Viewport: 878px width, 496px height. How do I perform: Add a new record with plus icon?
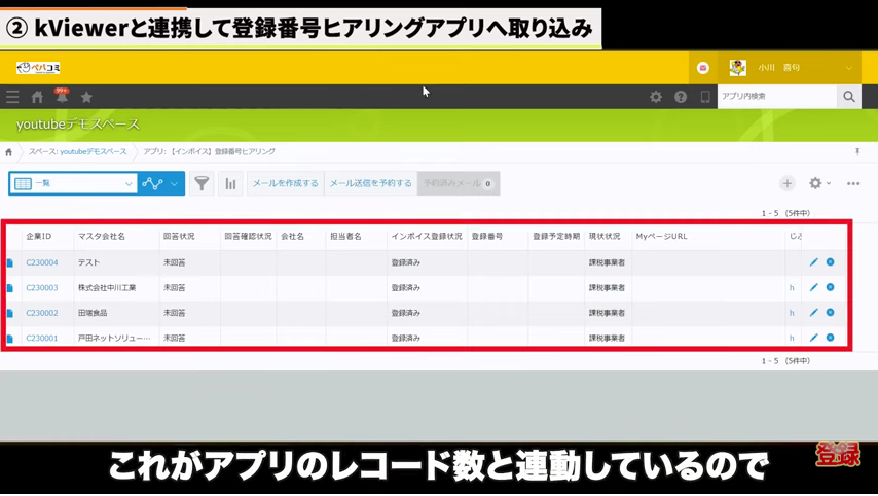[x=787, y=183]
